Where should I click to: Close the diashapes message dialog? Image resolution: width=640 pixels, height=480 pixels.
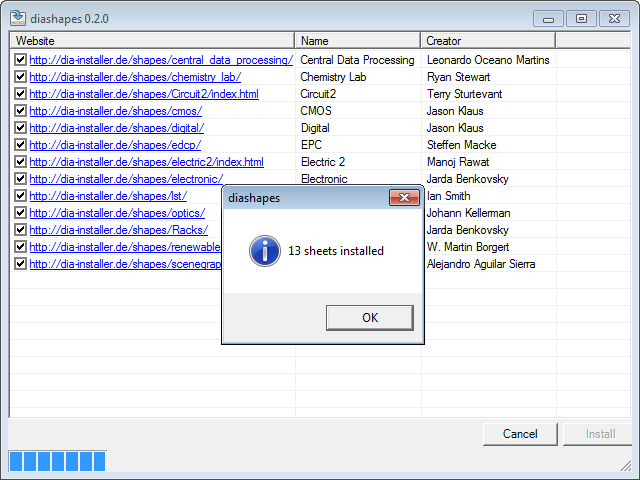[404, 198]
